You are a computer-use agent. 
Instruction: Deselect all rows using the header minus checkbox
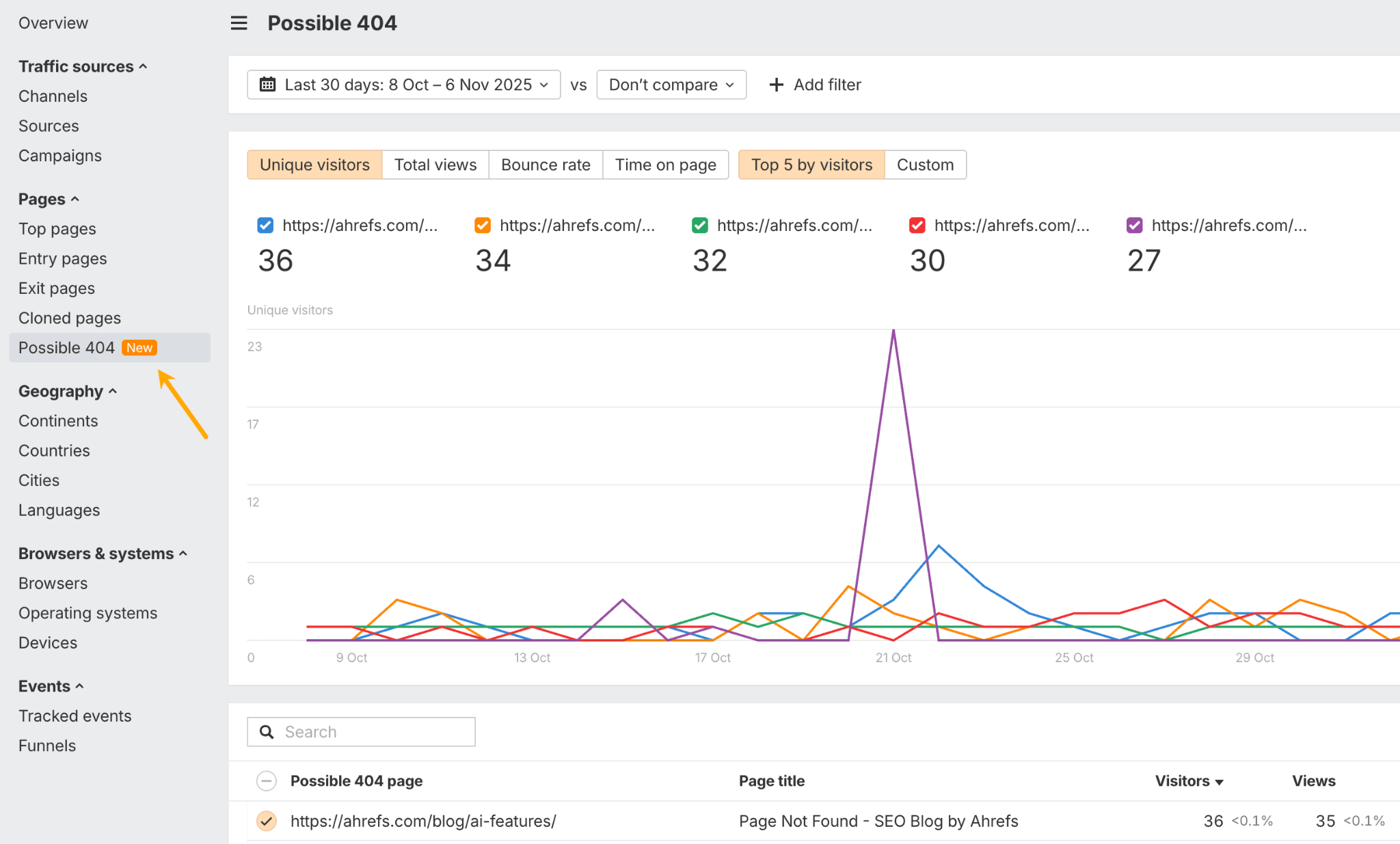click(x=266, y=780)
